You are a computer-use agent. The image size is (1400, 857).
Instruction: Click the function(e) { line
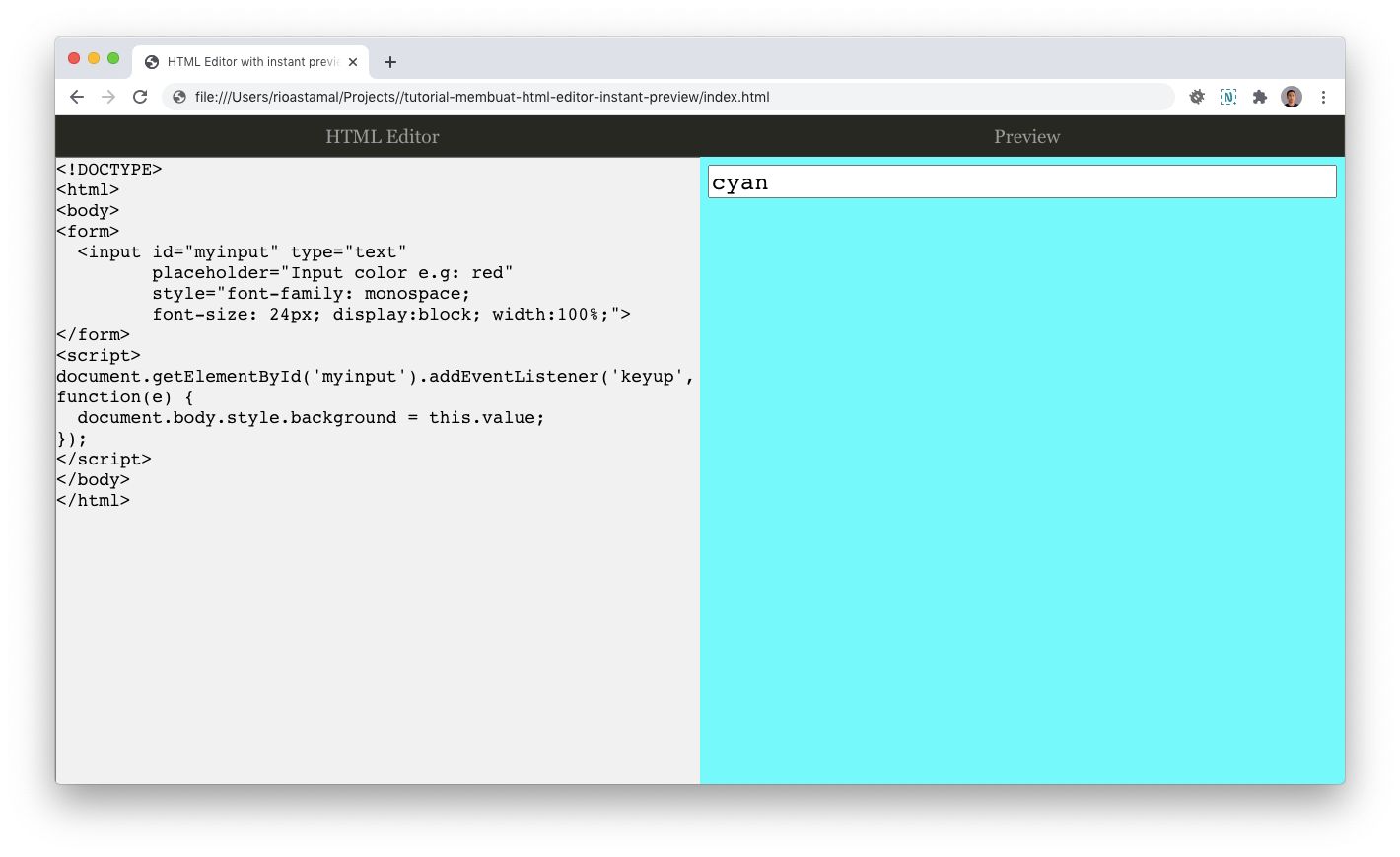click(125, 397)
